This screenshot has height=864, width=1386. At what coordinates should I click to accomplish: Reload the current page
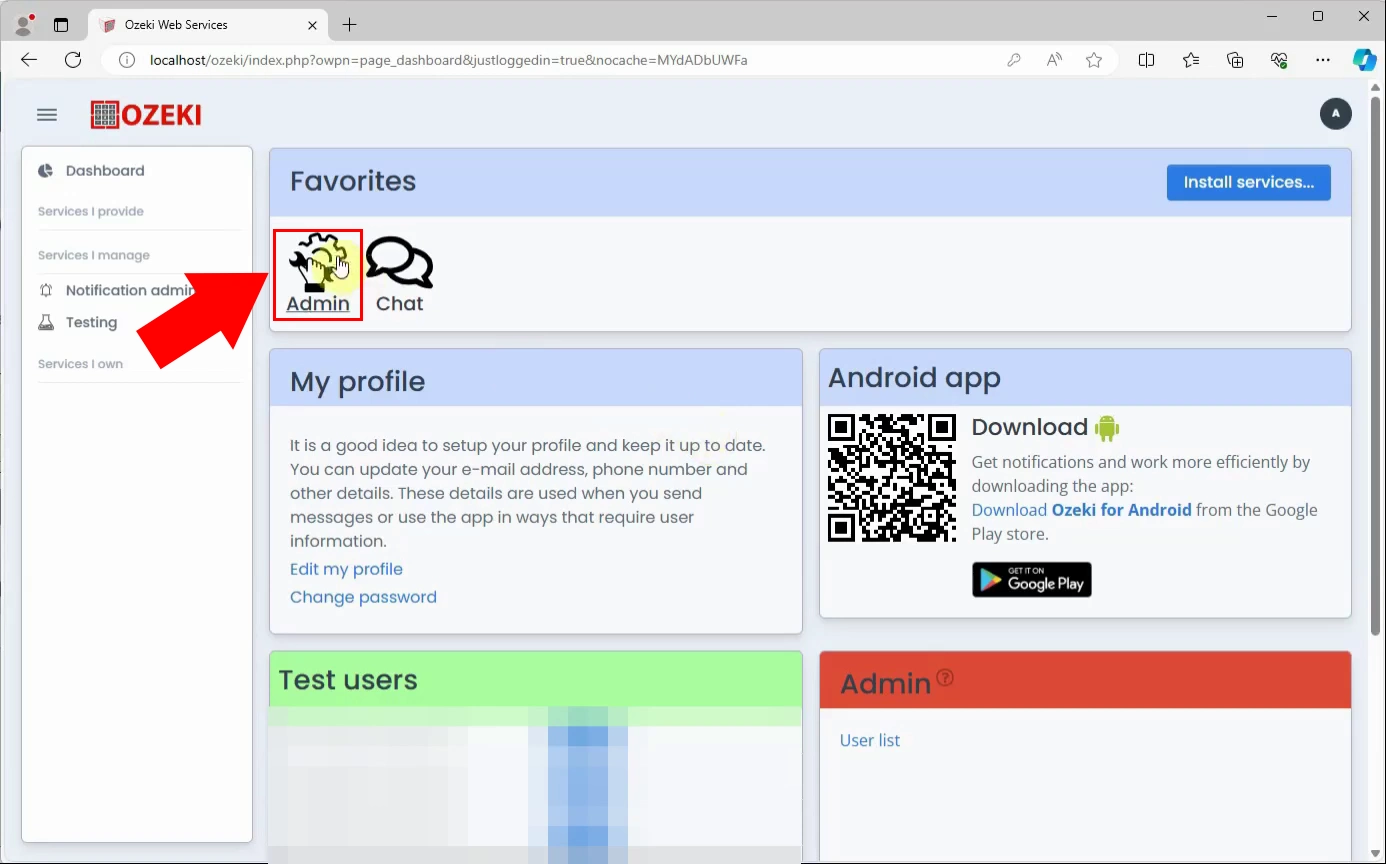tap(73, 60)
